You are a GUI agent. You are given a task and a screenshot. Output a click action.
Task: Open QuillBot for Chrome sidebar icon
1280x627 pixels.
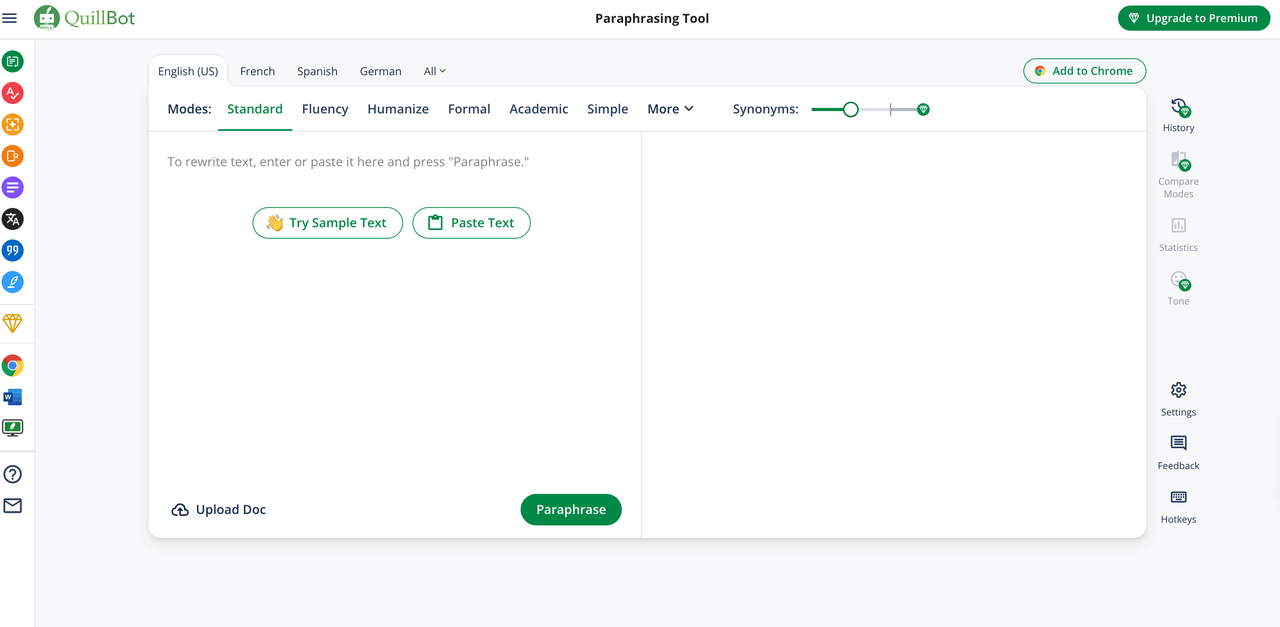coord(13,366)
